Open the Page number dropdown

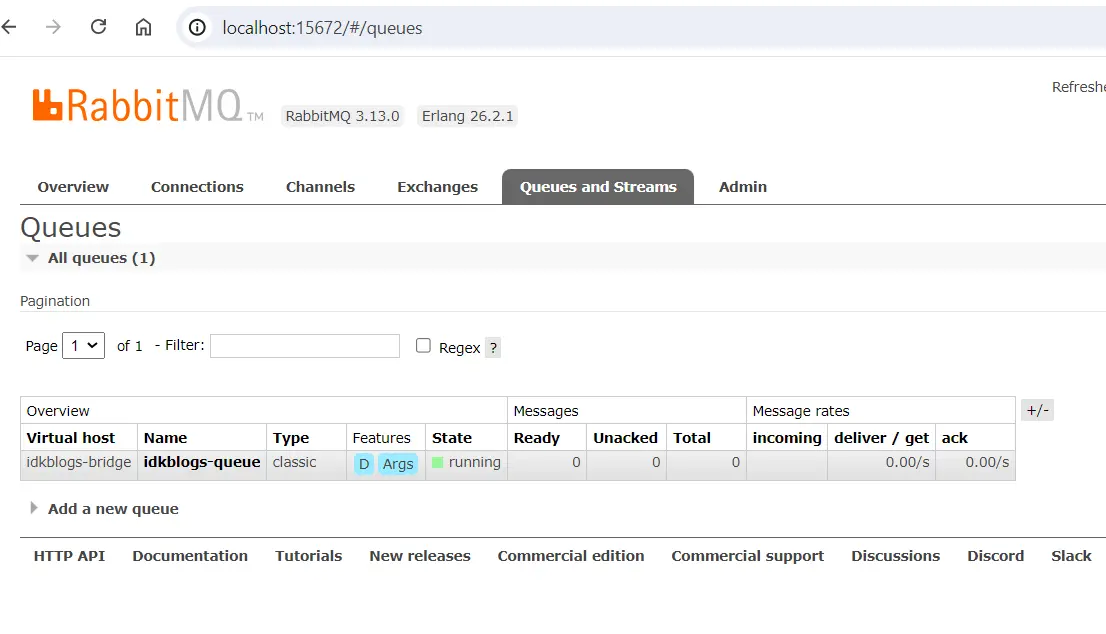83,346
